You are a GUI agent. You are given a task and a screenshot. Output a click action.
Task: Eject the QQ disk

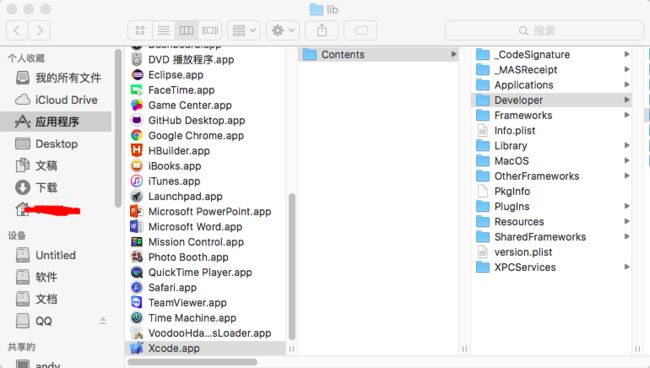(103, 321)
